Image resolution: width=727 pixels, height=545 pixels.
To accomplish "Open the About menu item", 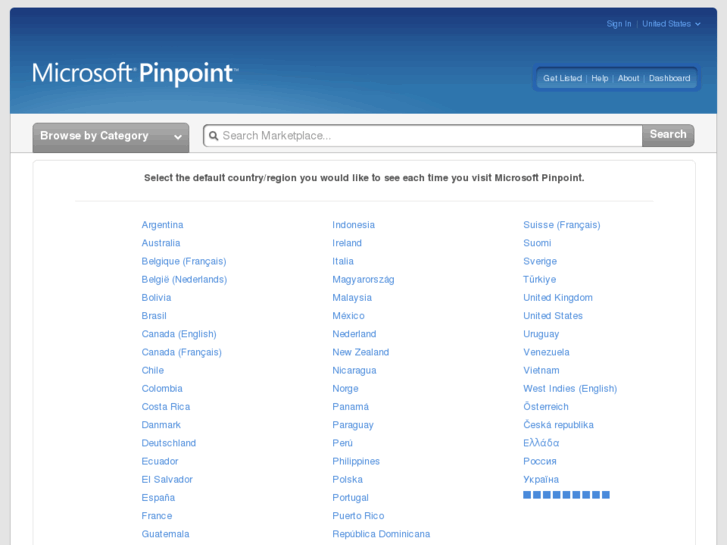I will pyautogui.click(x=628, y=78).
